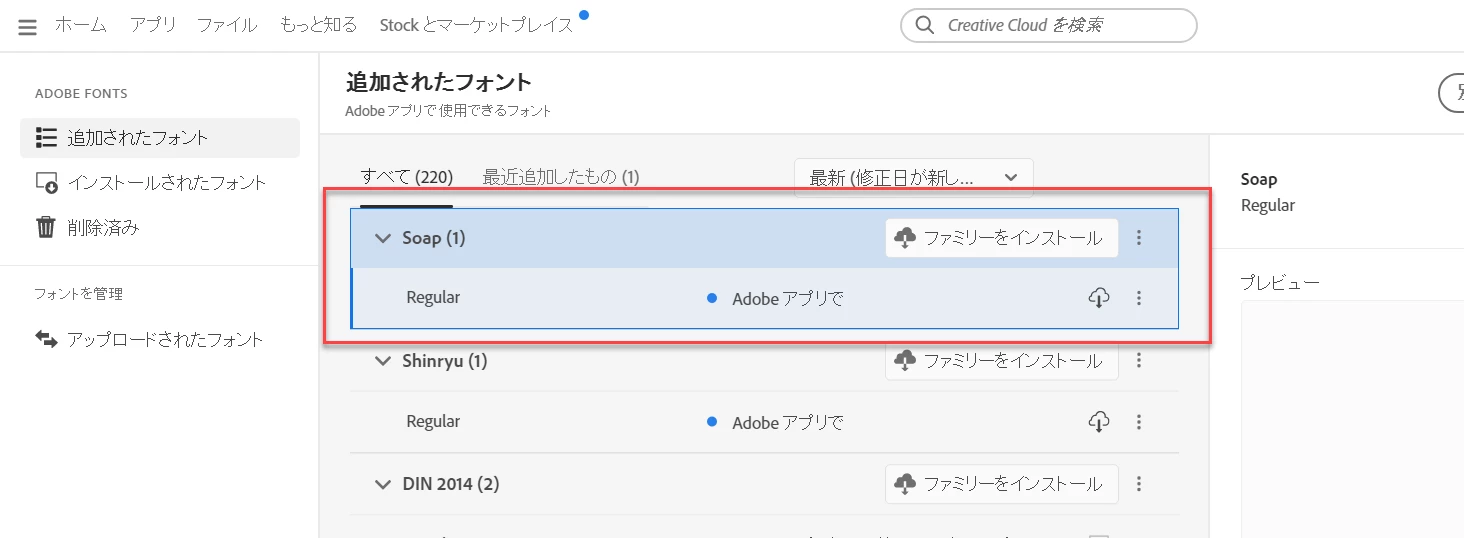Collapse the Shinryu (1) font family
Image resolution: width=1464 pixels, height=538 pixels.
(382, 361)
